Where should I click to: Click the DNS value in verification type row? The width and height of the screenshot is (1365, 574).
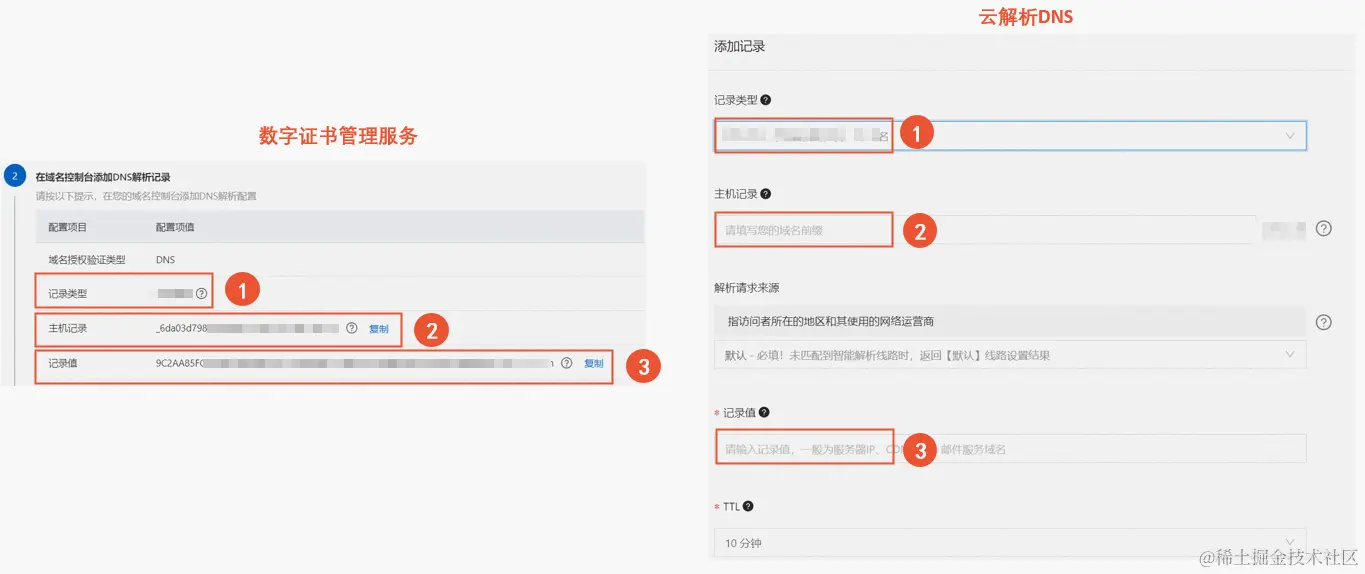165,260
